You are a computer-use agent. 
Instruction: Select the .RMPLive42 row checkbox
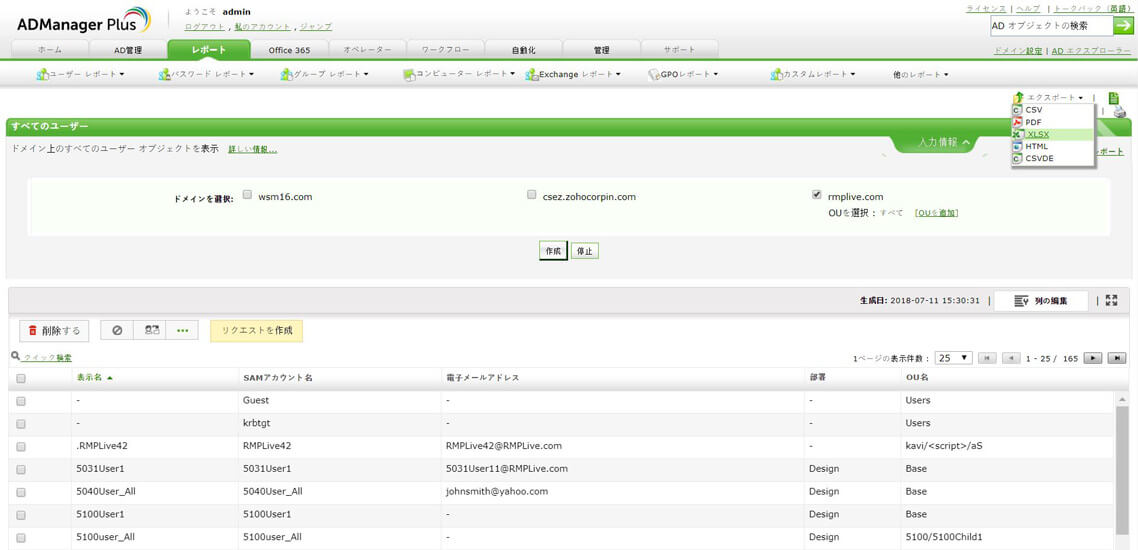20,446
